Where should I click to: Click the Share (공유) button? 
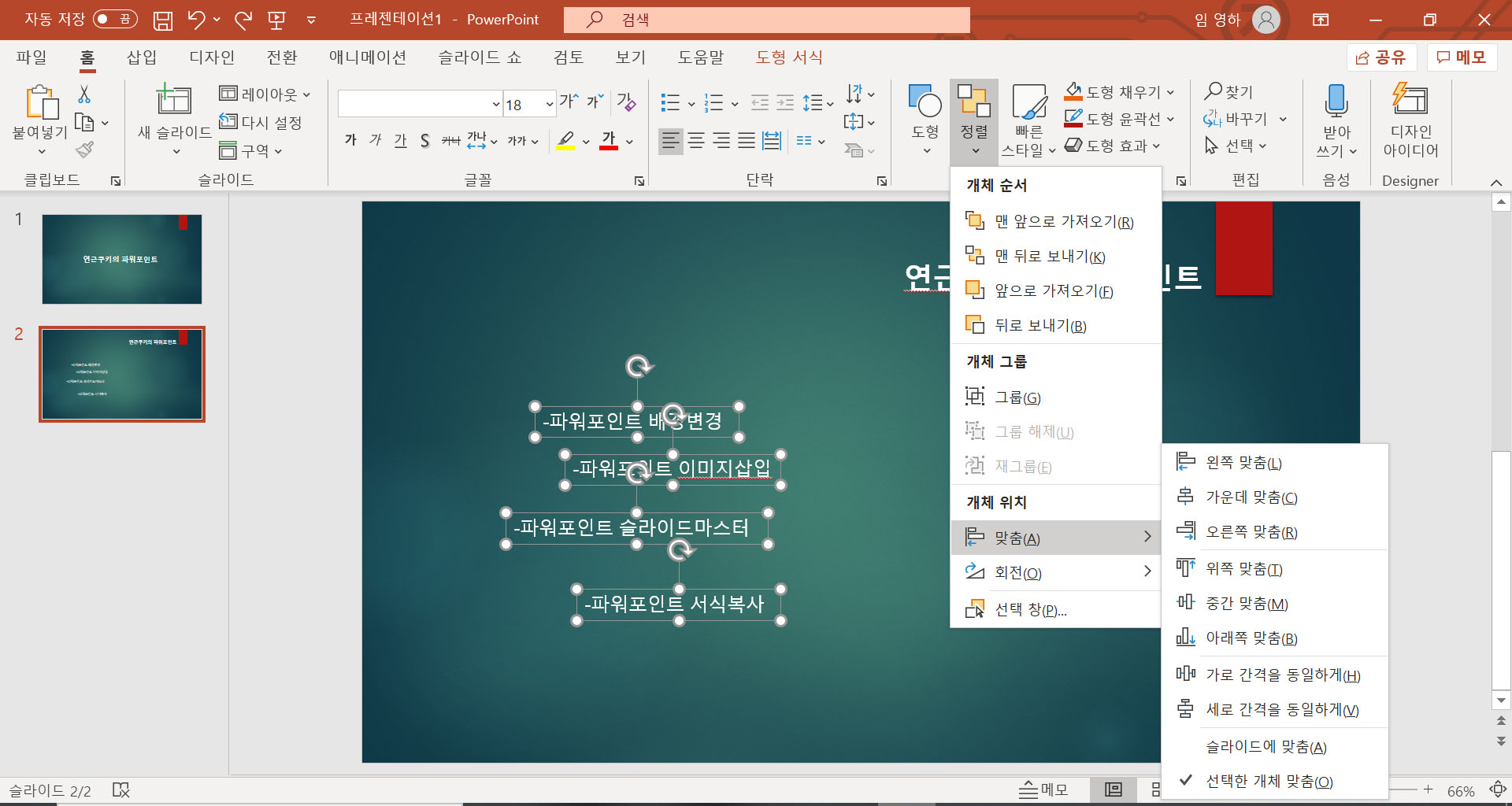pyautogui.click(x=1381, y=57)
